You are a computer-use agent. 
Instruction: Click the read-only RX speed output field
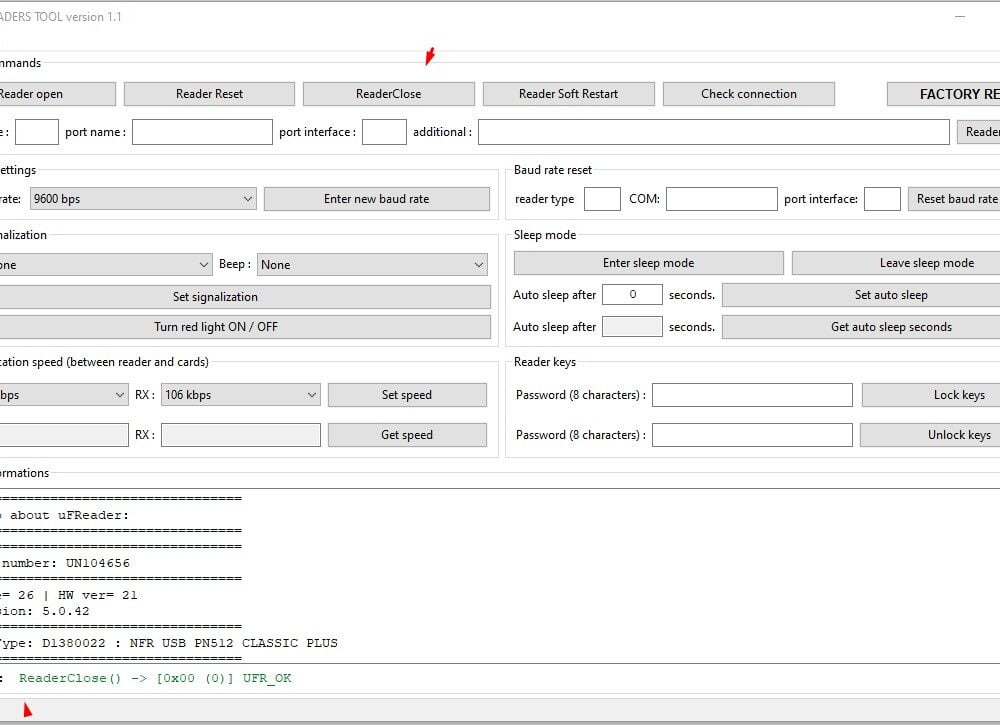(x=240, y=435)
